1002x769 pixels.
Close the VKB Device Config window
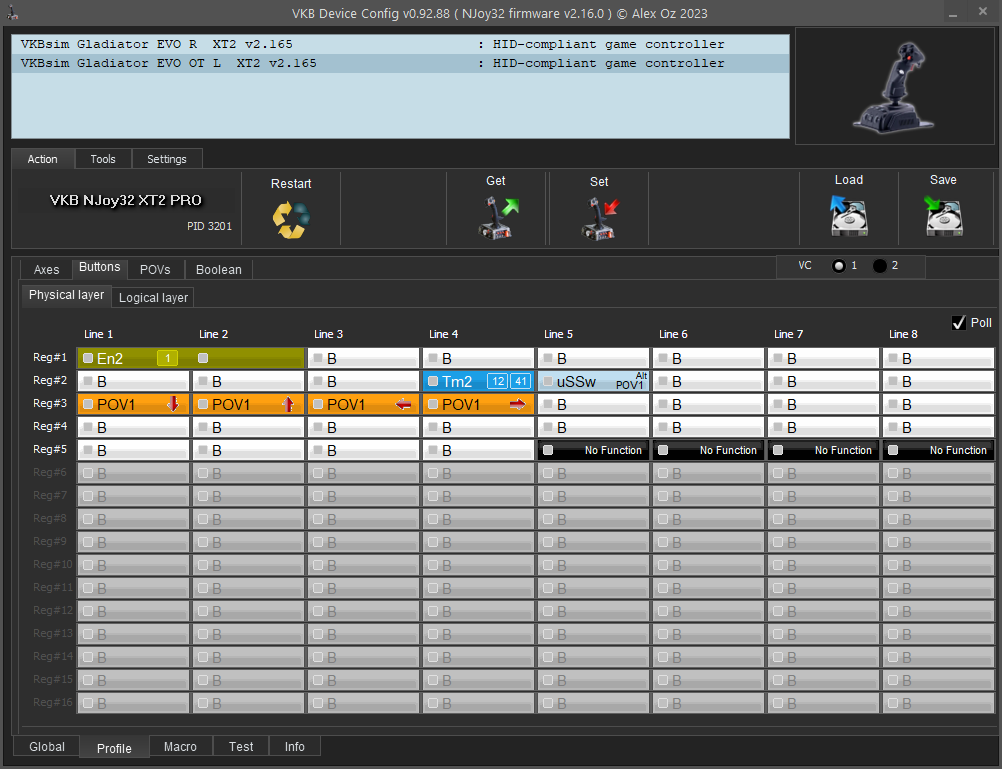click(x=983, y=12)
